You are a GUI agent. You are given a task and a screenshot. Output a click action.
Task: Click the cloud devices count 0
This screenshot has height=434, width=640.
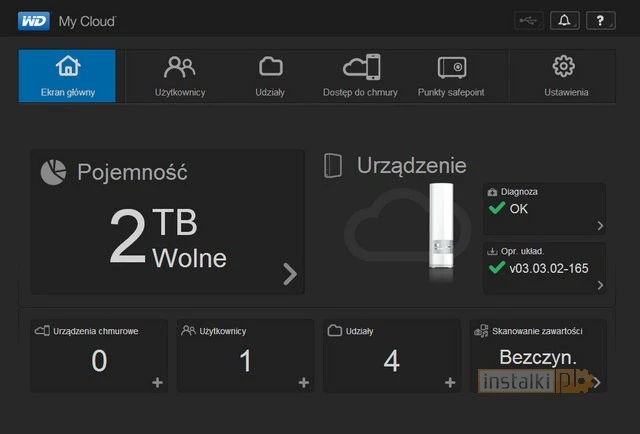tap(99, 361)
